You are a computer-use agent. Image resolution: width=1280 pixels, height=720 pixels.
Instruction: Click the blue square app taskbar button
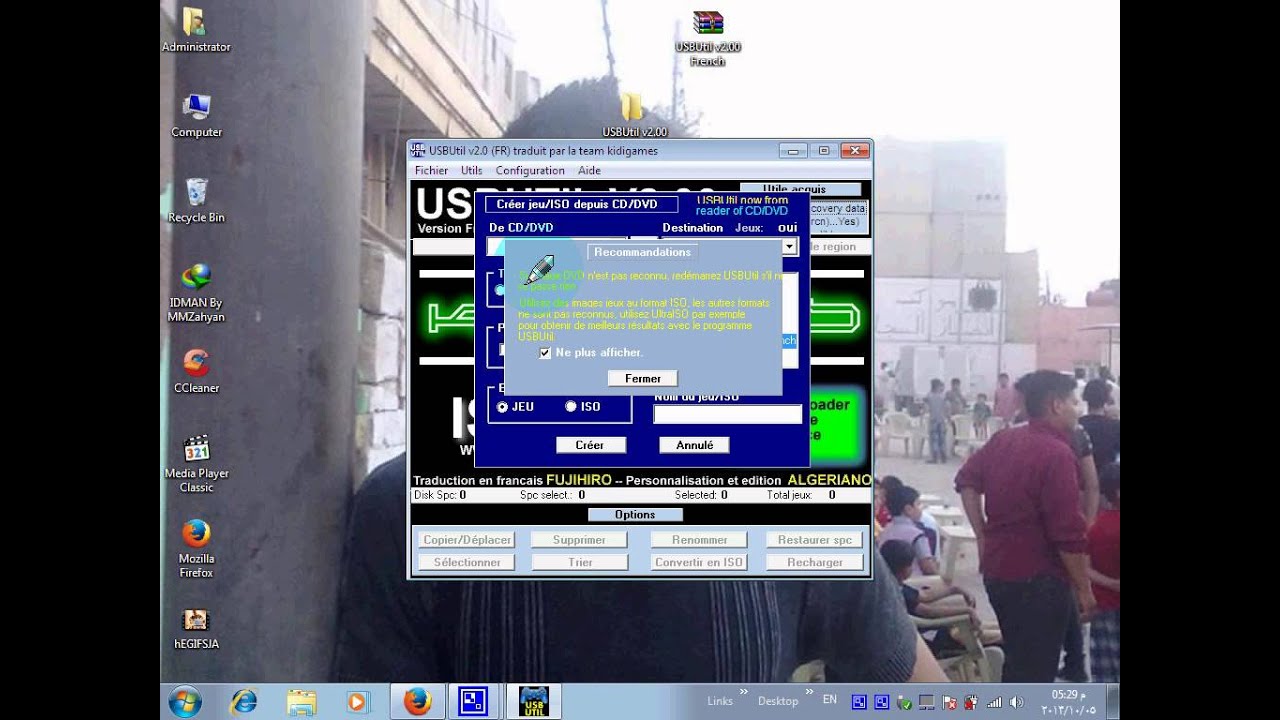472,702
